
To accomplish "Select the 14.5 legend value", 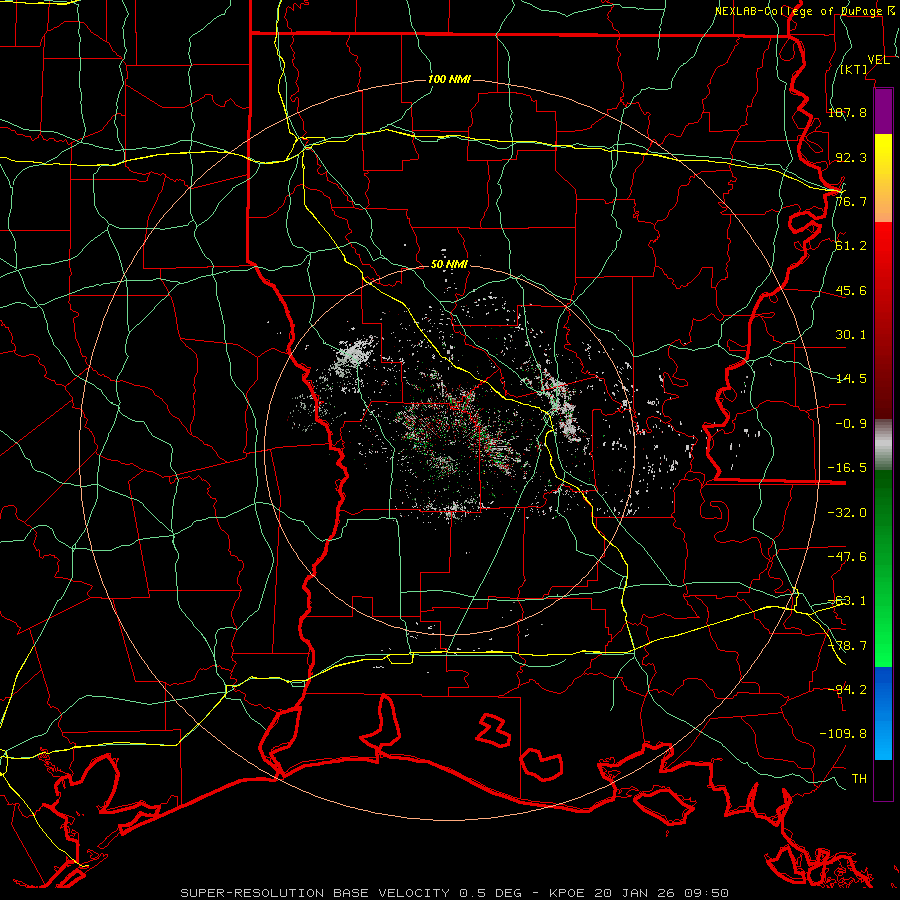I will [x=851, y=379].
